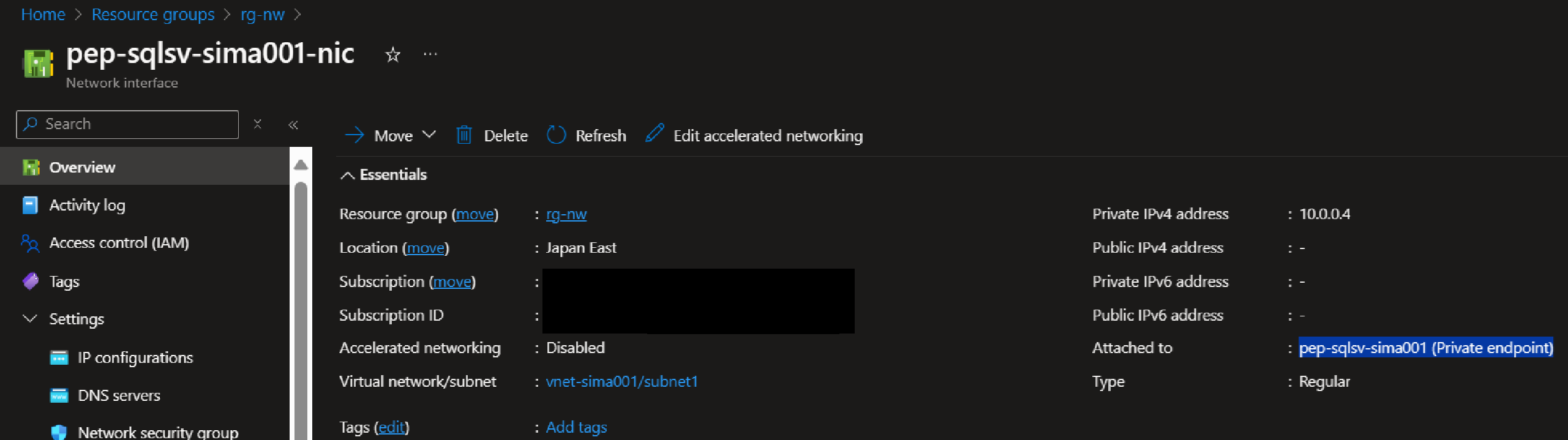
Task: Open the rg-nw resource group link
Action: (566, 214)
